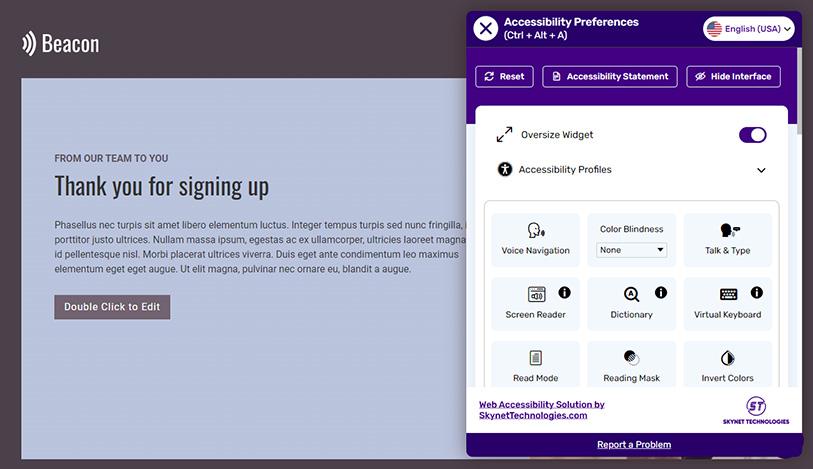The width and height of the screenshot is (813, 469).
Task: Activate Read Mode
Action: pyautogui.click(x=535, y=365)
